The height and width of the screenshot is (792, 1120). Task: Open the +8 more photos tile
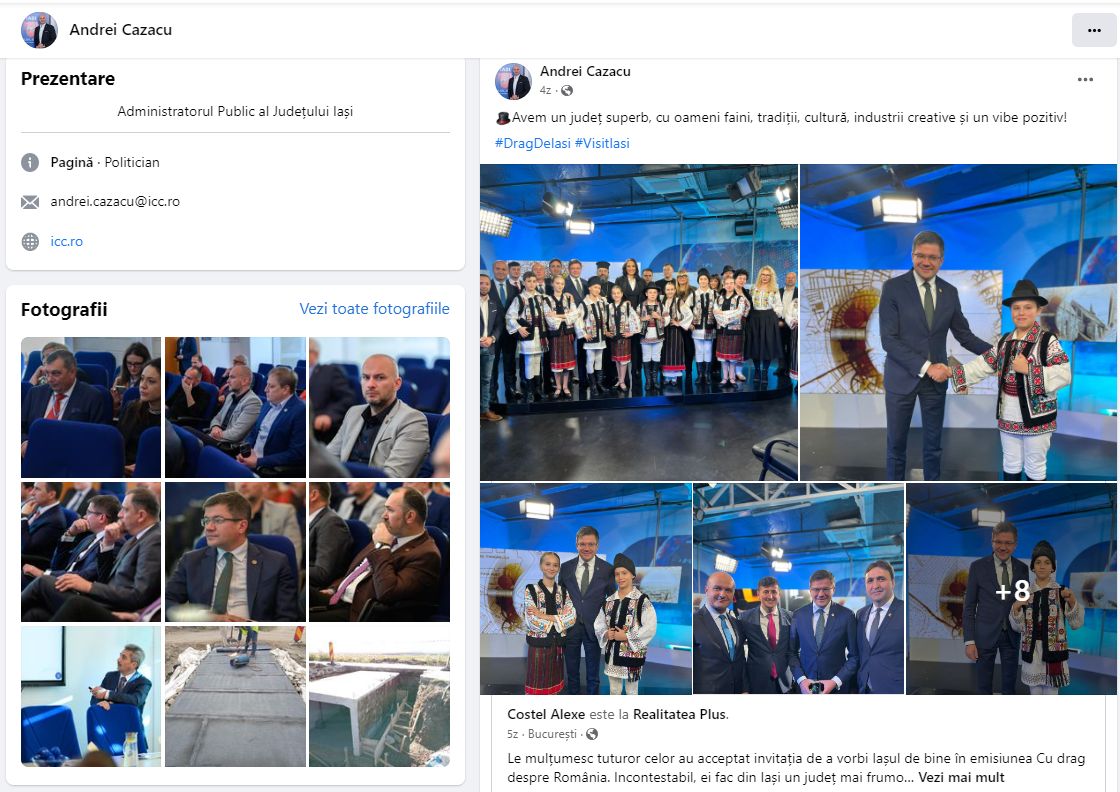tap(1011, 589)
